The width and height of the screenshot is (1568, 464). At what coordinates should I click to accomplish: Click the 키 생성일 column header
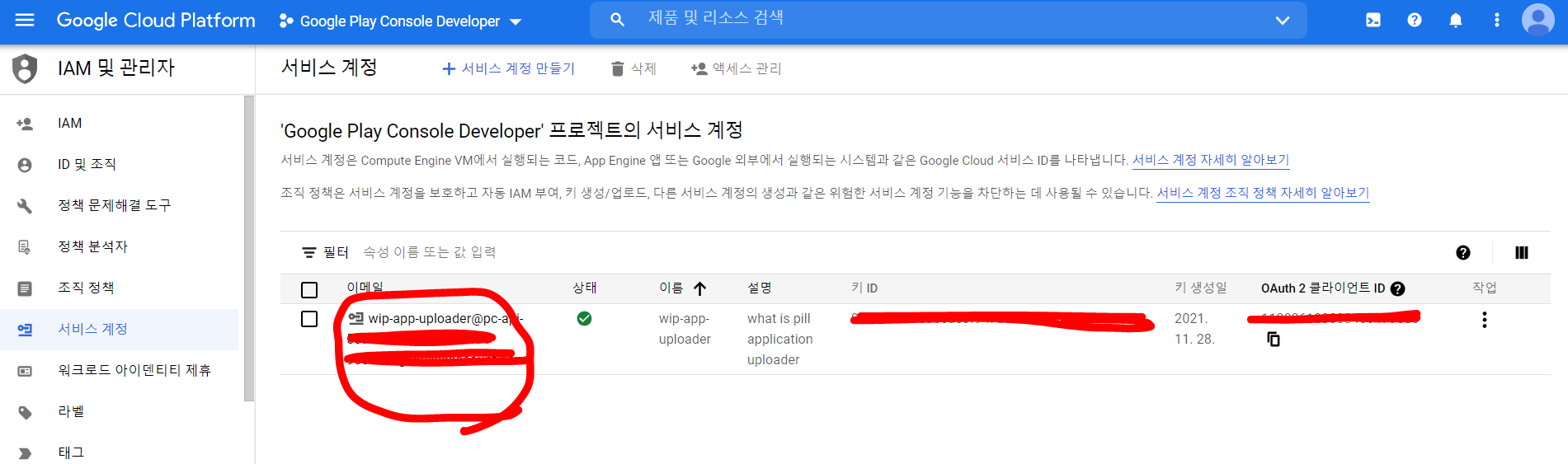1201,288
